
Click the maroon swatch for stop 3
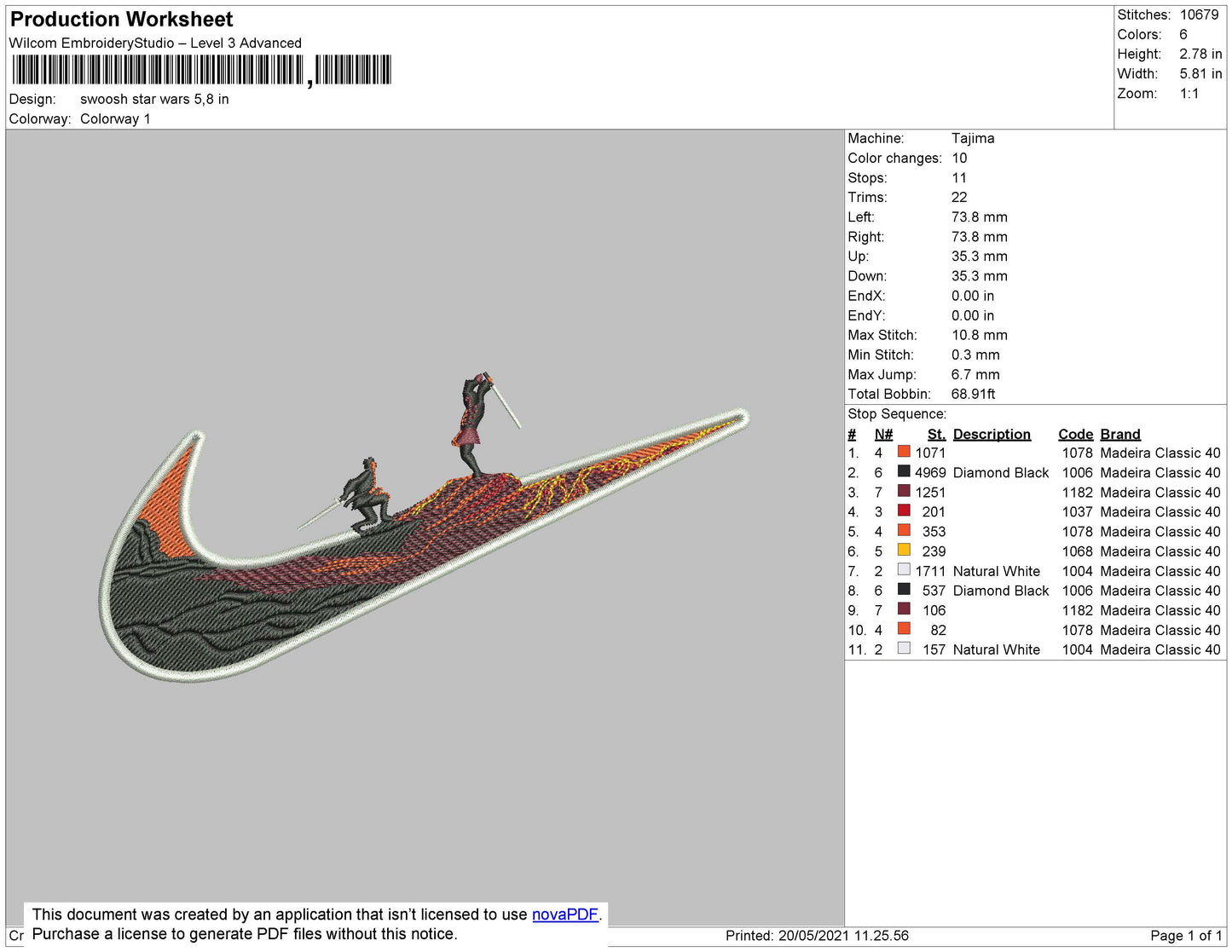coord(904,491)
